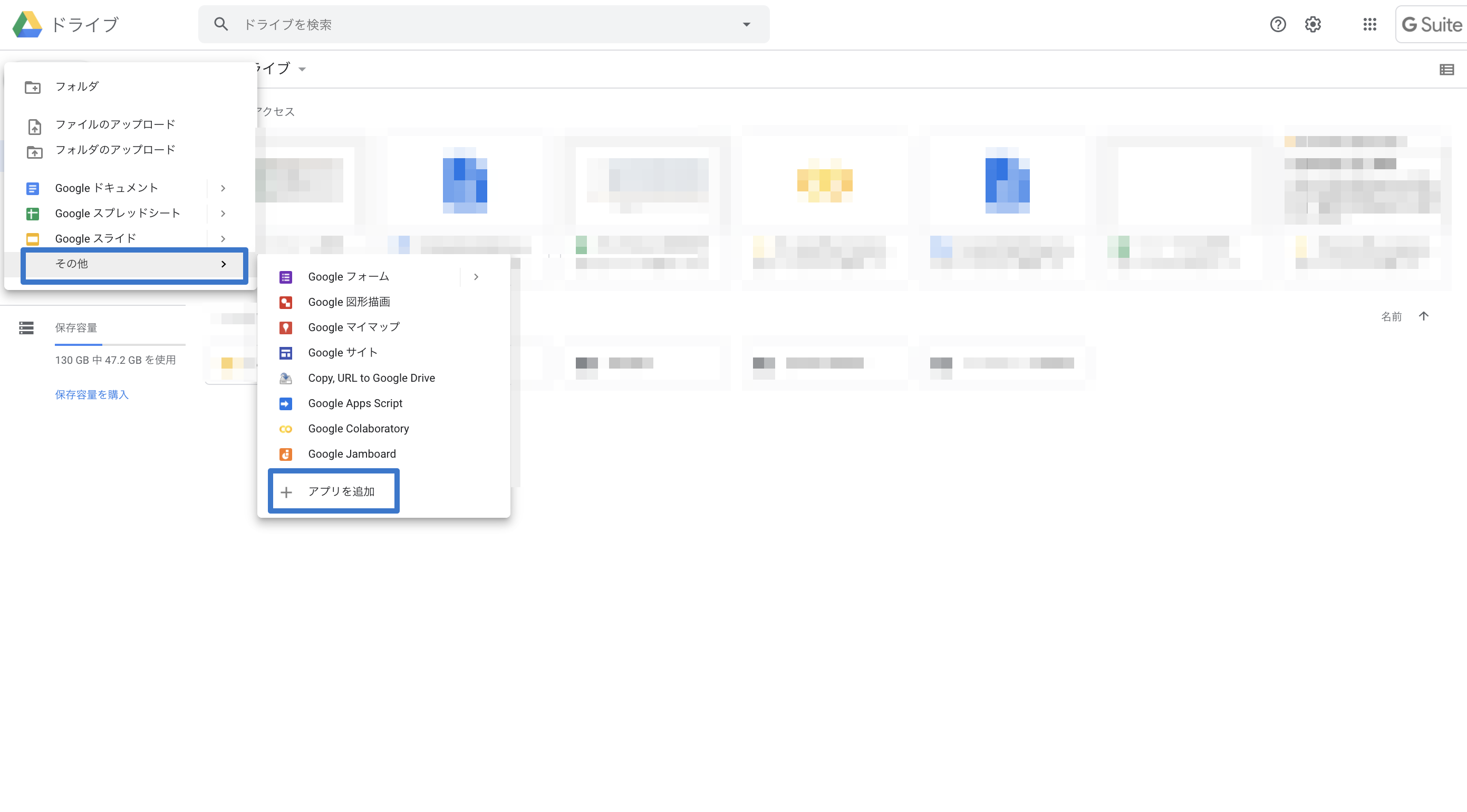This screenshot has height=812, width=1467.
Task: Click the storage icon beside 保存容量
Action: point(26,327)
